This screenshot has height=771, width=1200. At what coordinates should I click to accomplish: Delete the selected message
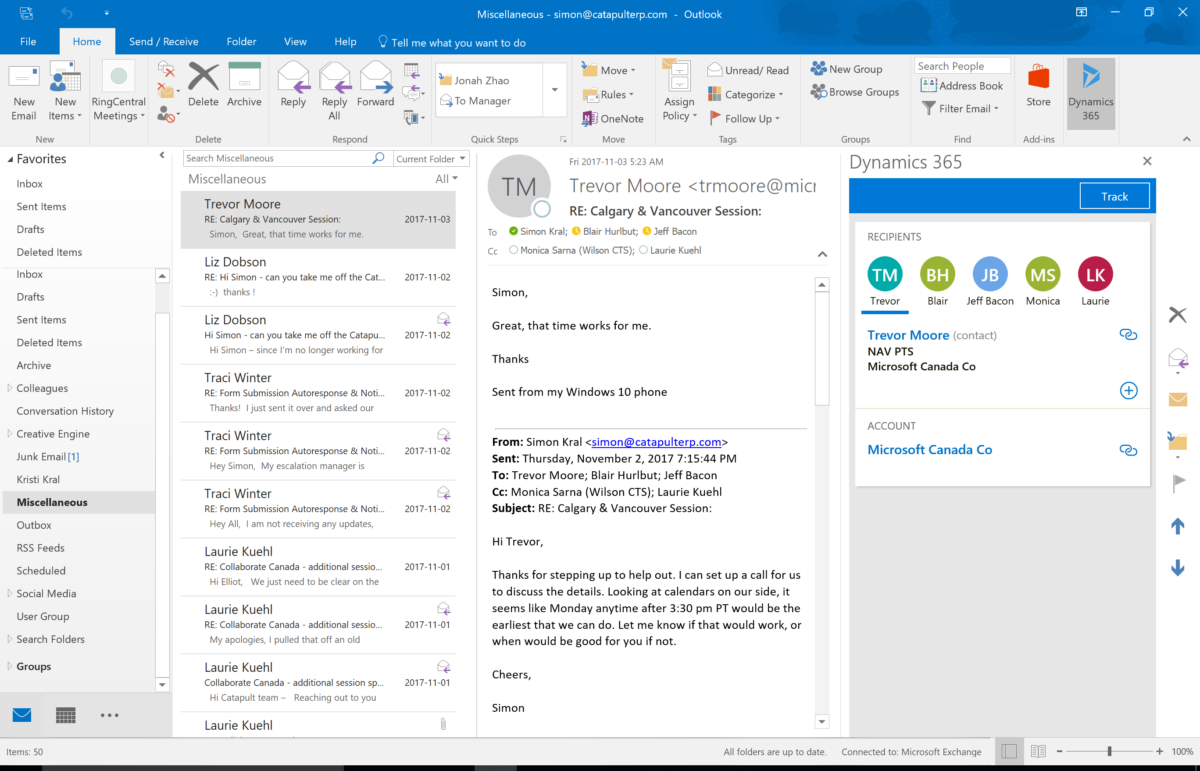203,85
